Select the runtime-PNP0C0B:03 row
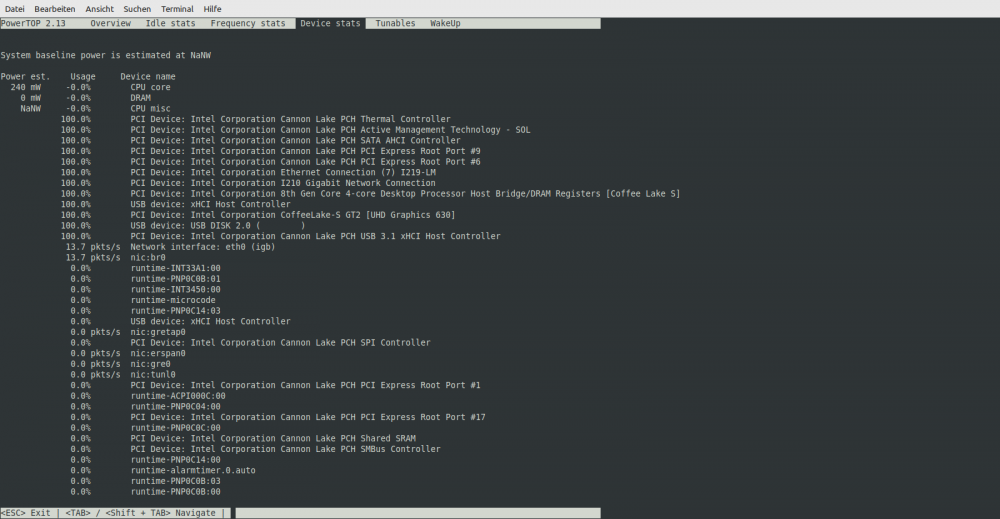This screenshot has height=519, width=1000. pyautogui.click(x=145, y=481)
